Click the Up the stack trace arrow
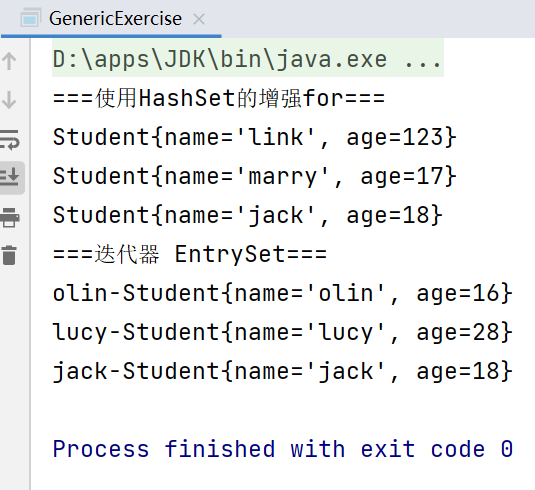This screenshot has width=535, height=490. tap(9, 61)
